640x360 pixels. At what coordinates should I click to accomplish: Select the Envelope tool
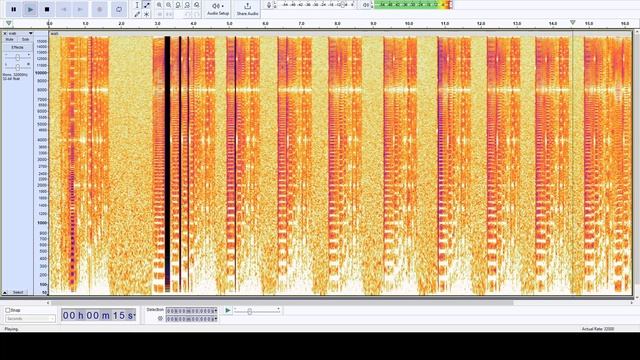(147, 5)
